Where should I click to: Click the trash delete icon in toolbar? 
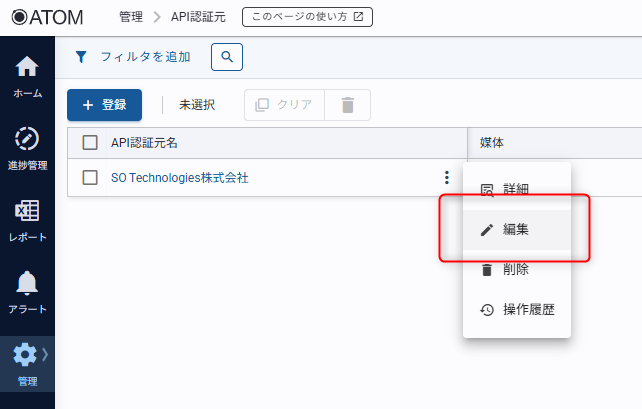pyautogui.click(x=347, y=105)
